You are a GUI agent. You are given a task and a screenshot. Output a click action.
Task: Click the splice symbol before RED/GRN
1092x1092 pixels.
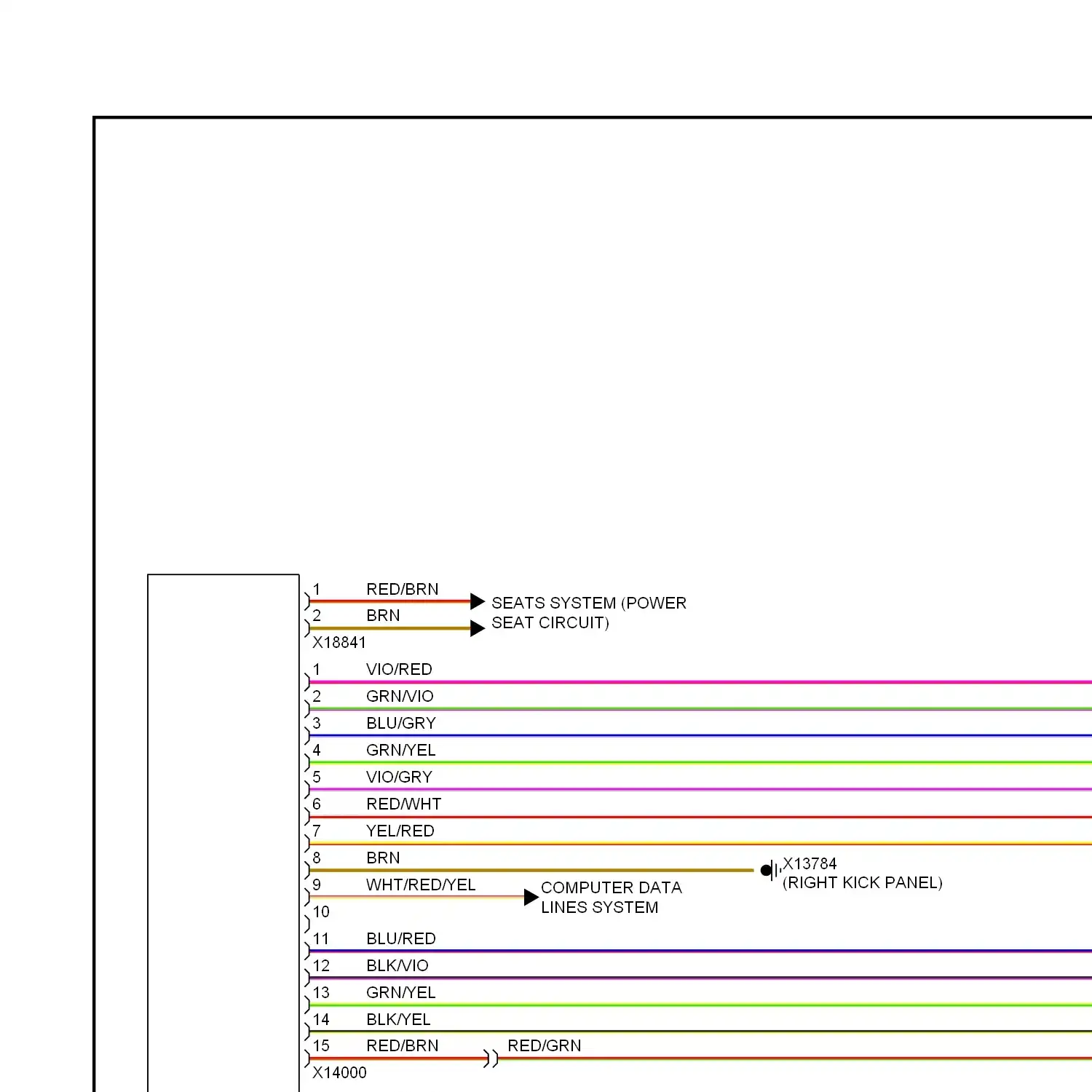coord(491,1059)
